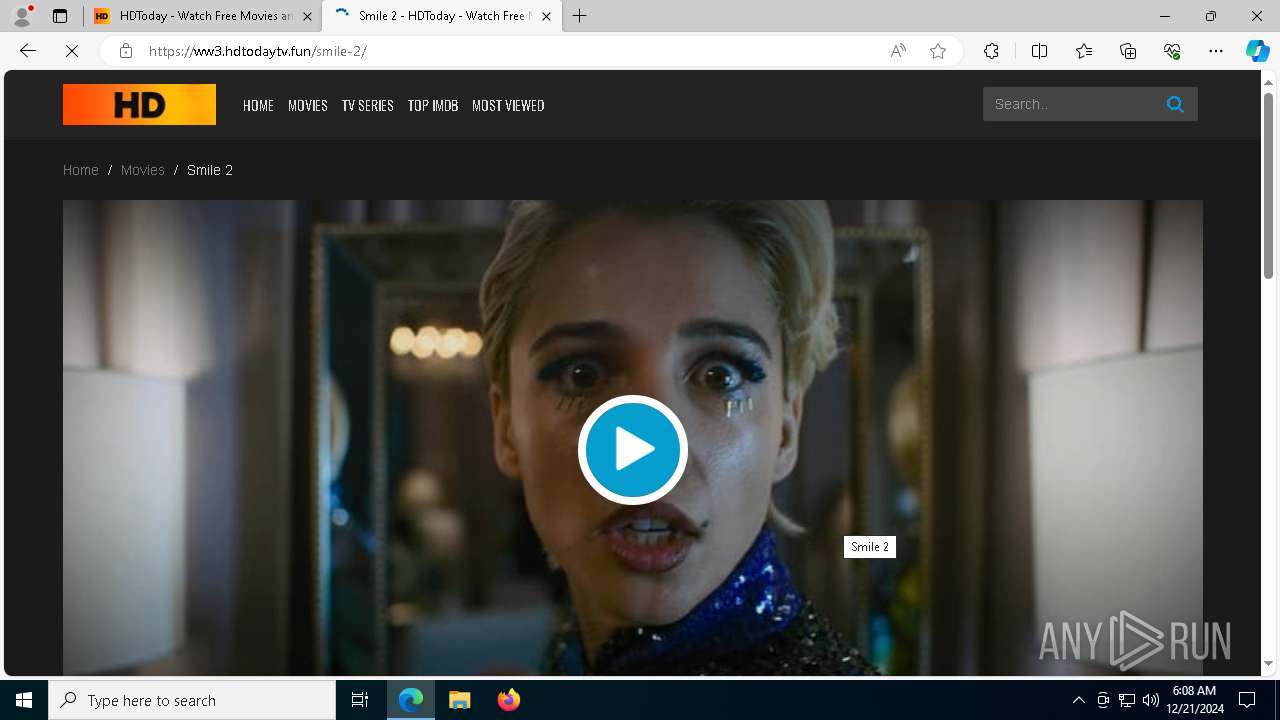Viewport: 1280px width, 720px height.
Task: Click the address bar URL
Action: coord(258,51)
